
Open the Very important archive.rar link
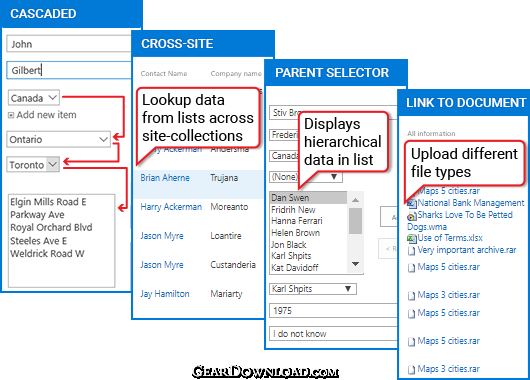click(x=467, y=250)
